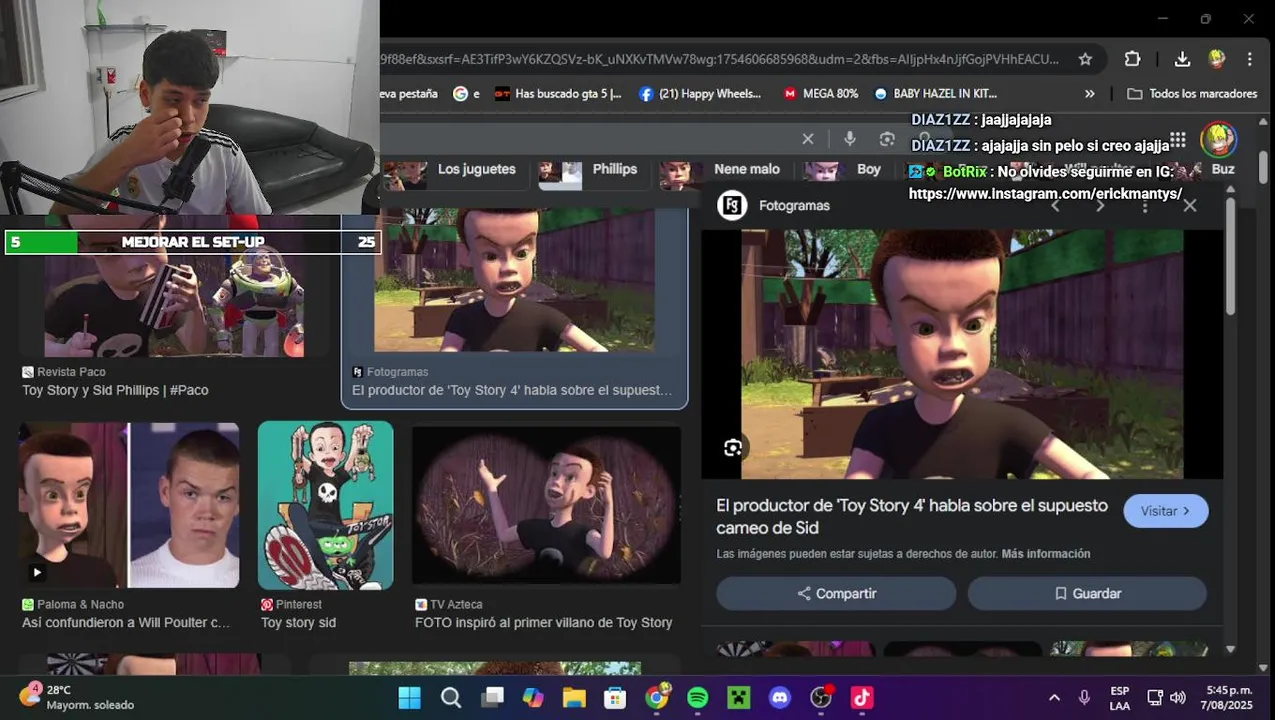1275x720 pixels.
Task: Open the TV Azteca Sid thumbnail
Action: pyautogui.click(x=546, y=505)
